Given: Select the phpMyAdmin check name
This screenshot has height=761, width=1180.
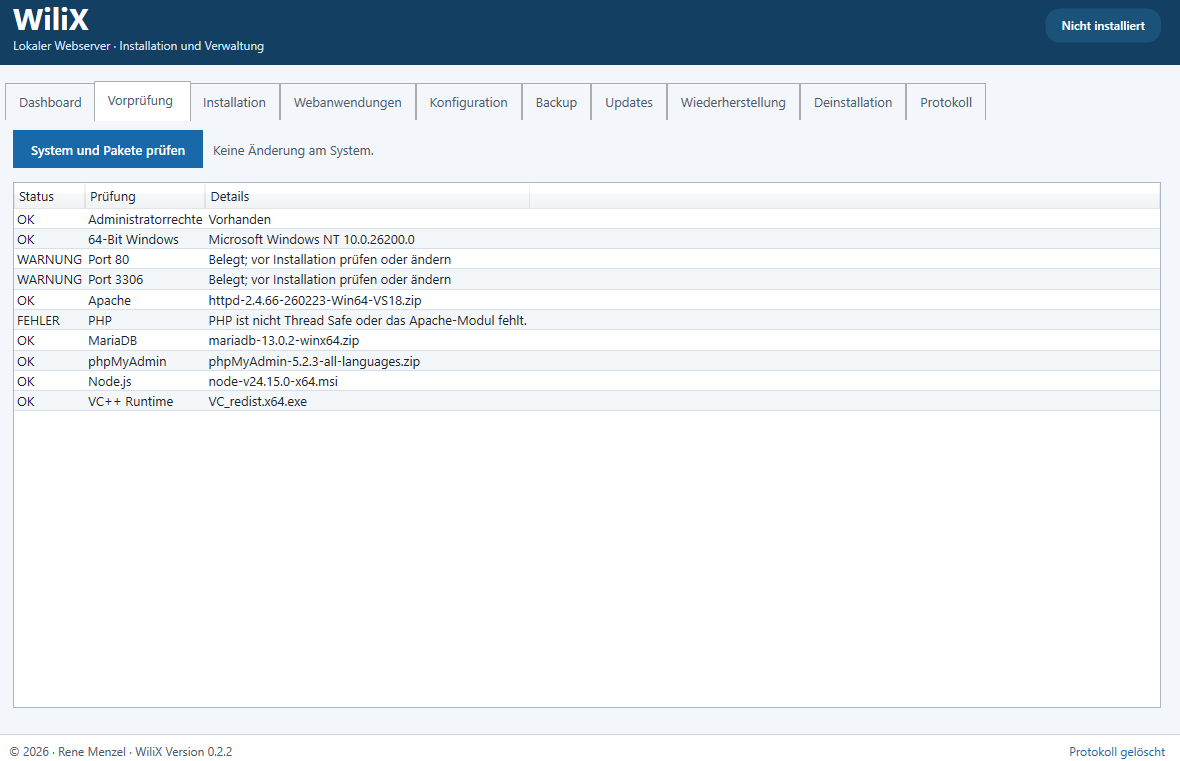Looking at the screenshot, I should coord(127,361).
